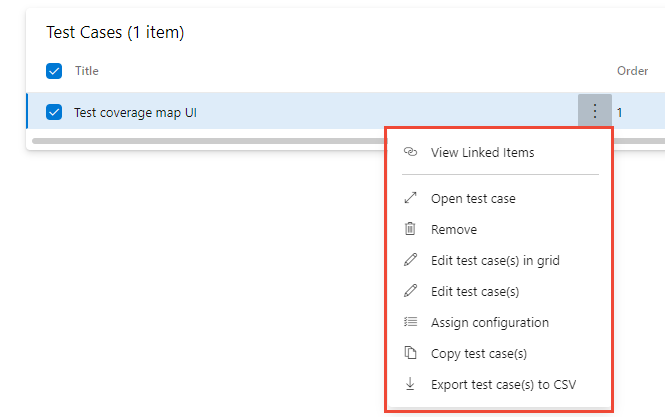Click the link icon beside View Linked Items
Image resolution: width=666 pixels, height=418 pixels.
click(x=410, y=153)
